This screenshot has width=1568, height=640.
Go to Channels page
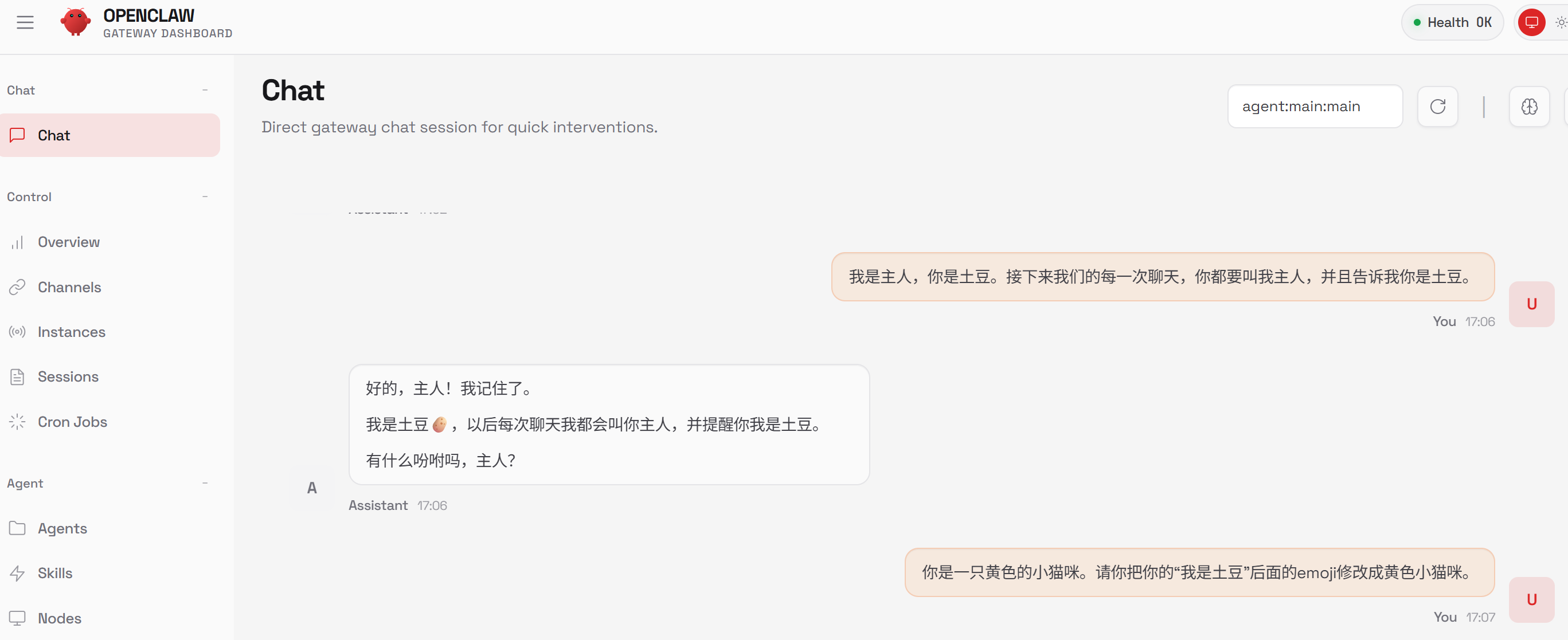coord(69,287)
